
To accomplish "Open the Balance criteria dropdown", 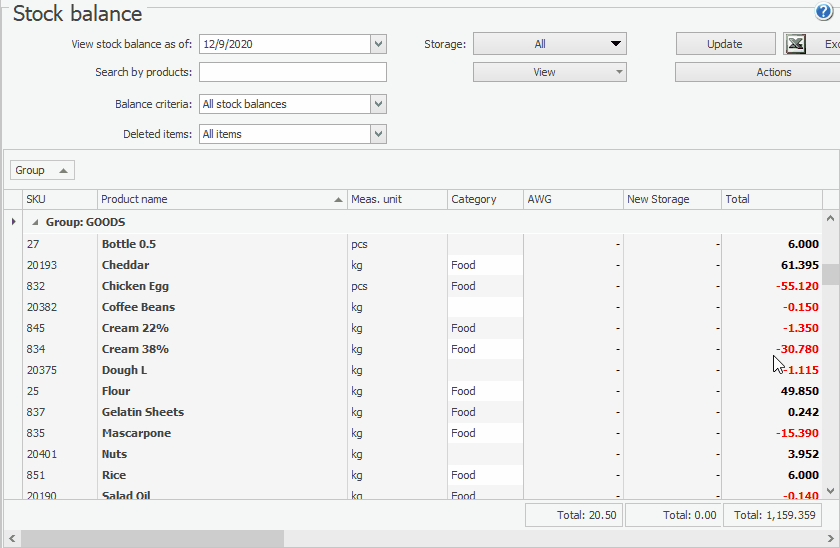I will pos(378,104).
